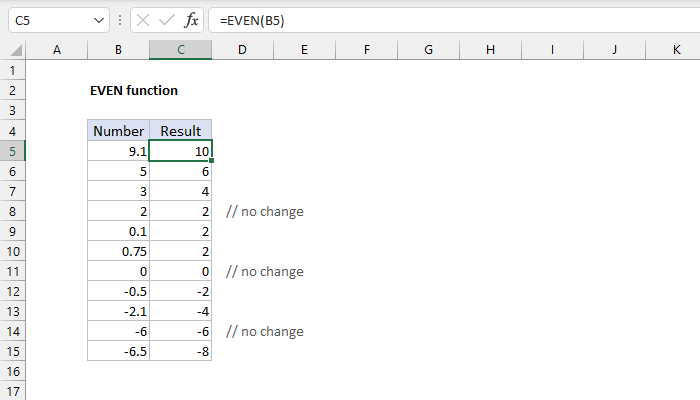
Task: Select the result cell showing -8
Action: [x=180, y=351]
